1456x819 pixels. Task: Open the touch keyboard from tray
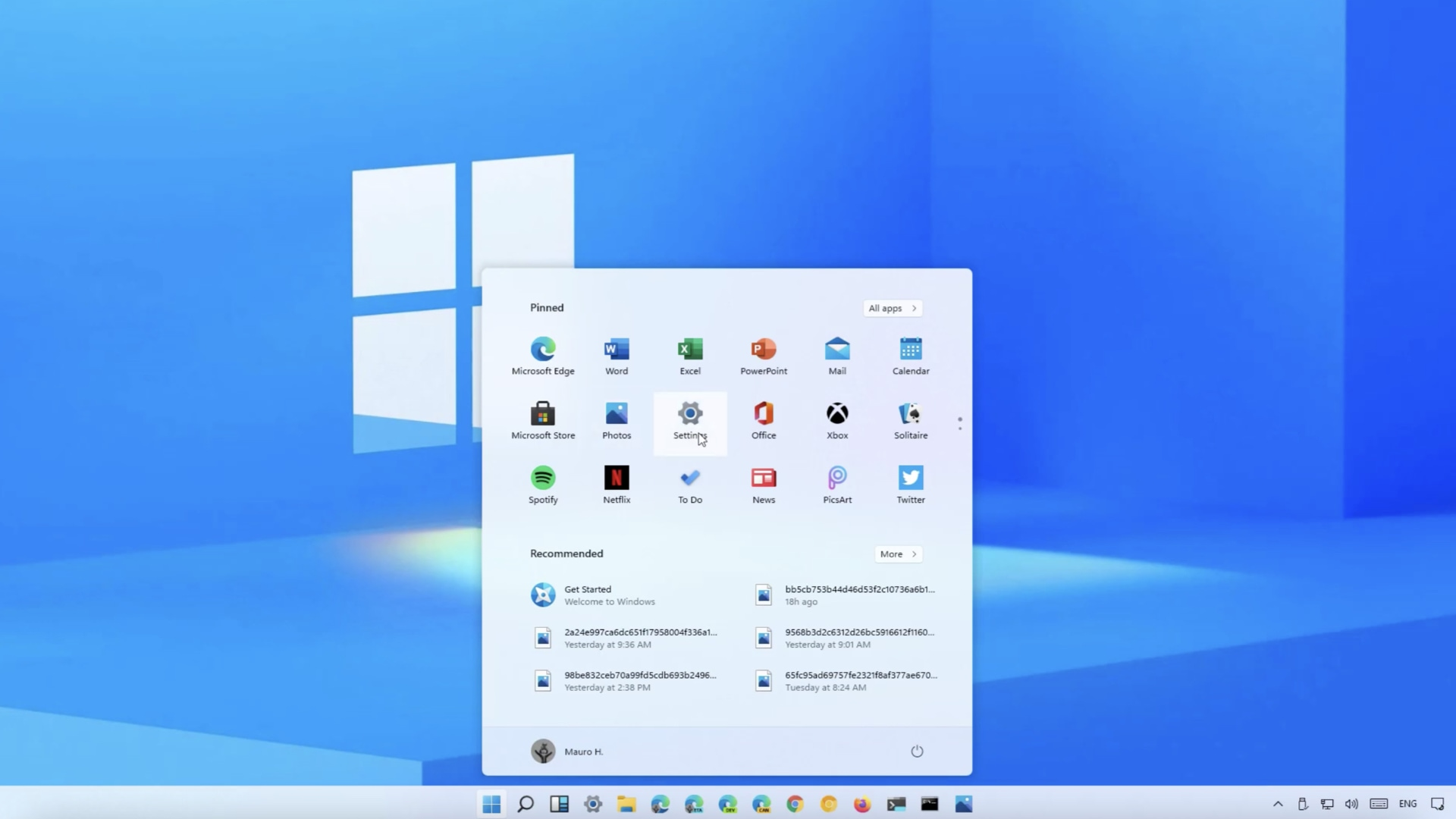coord(1379,804)
